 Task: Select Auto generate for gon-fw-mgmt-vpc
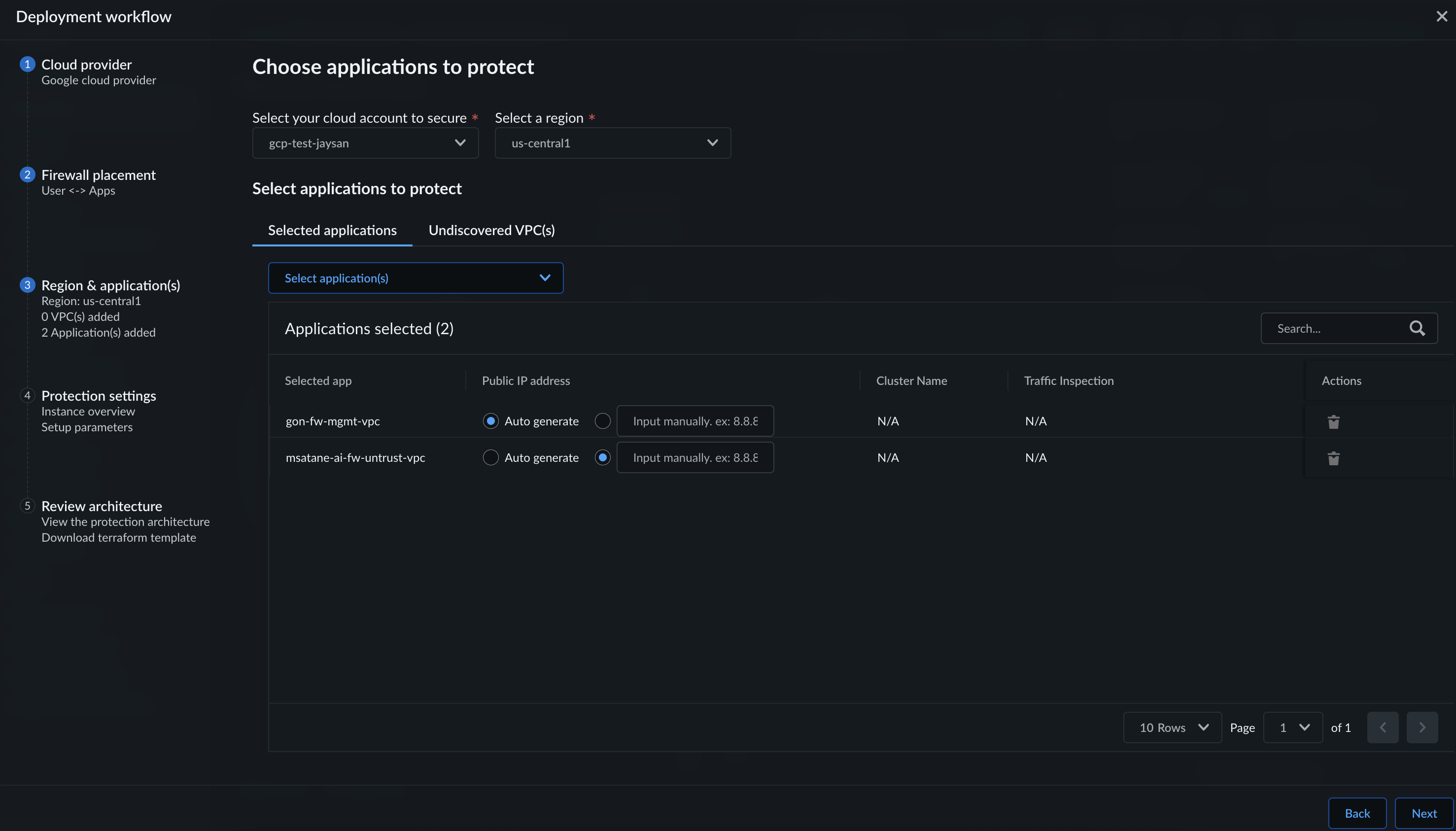point(490,420)
